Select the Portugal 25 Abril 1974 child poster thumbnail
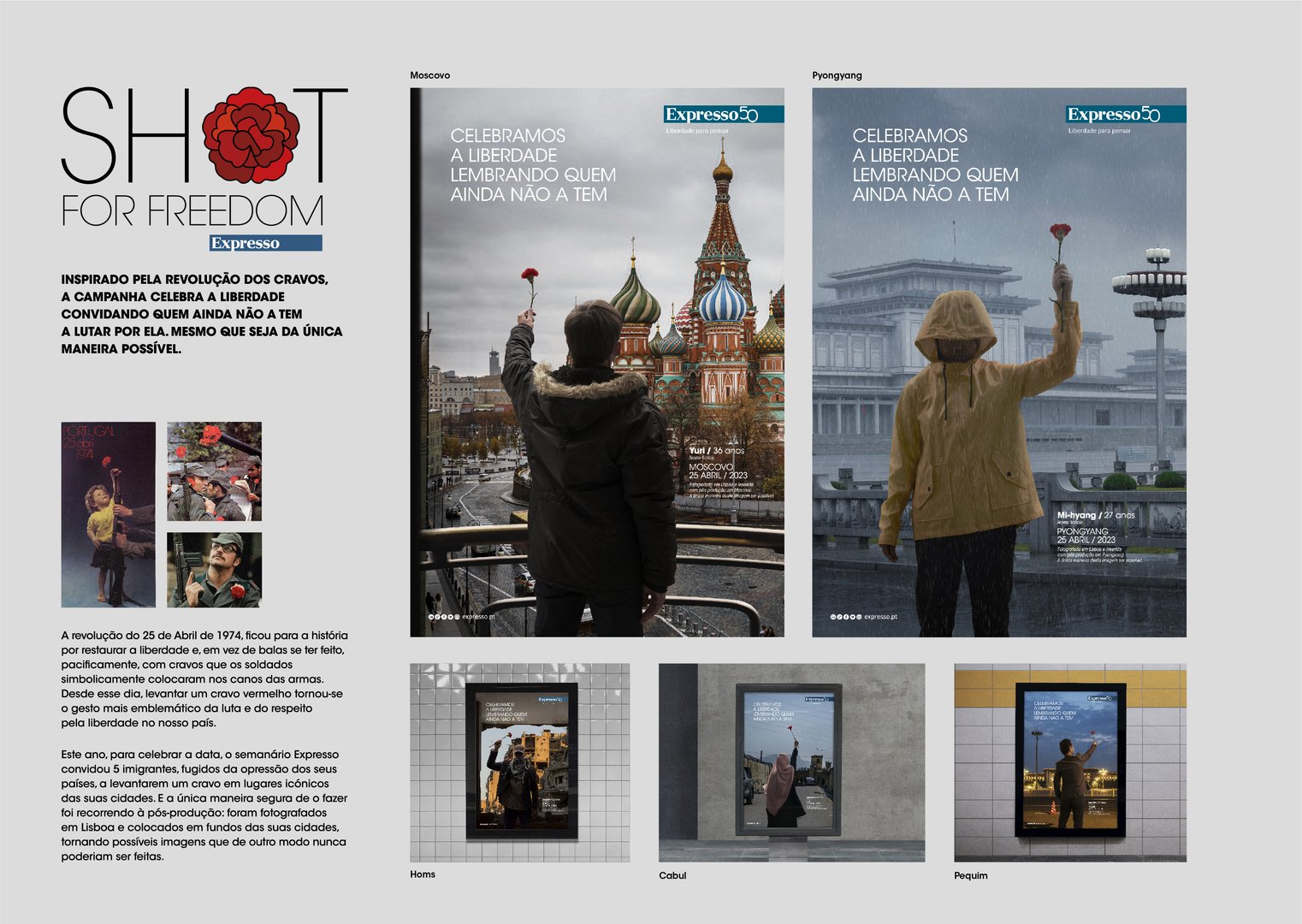1302x924 pixels. pyautogui.click(x=108, y=514)
